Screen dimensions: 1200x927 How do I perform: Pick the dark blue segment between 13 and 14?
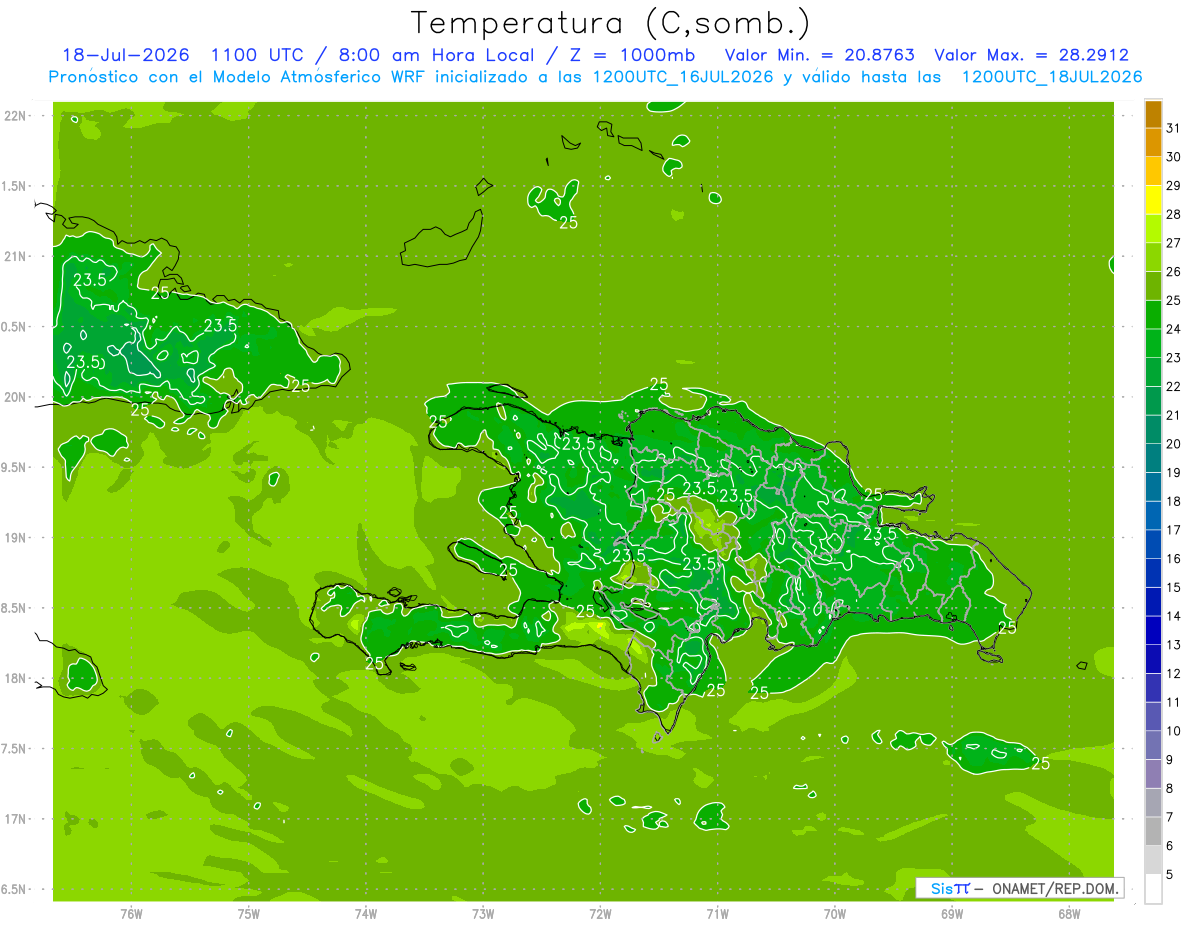coord(1153,631)
